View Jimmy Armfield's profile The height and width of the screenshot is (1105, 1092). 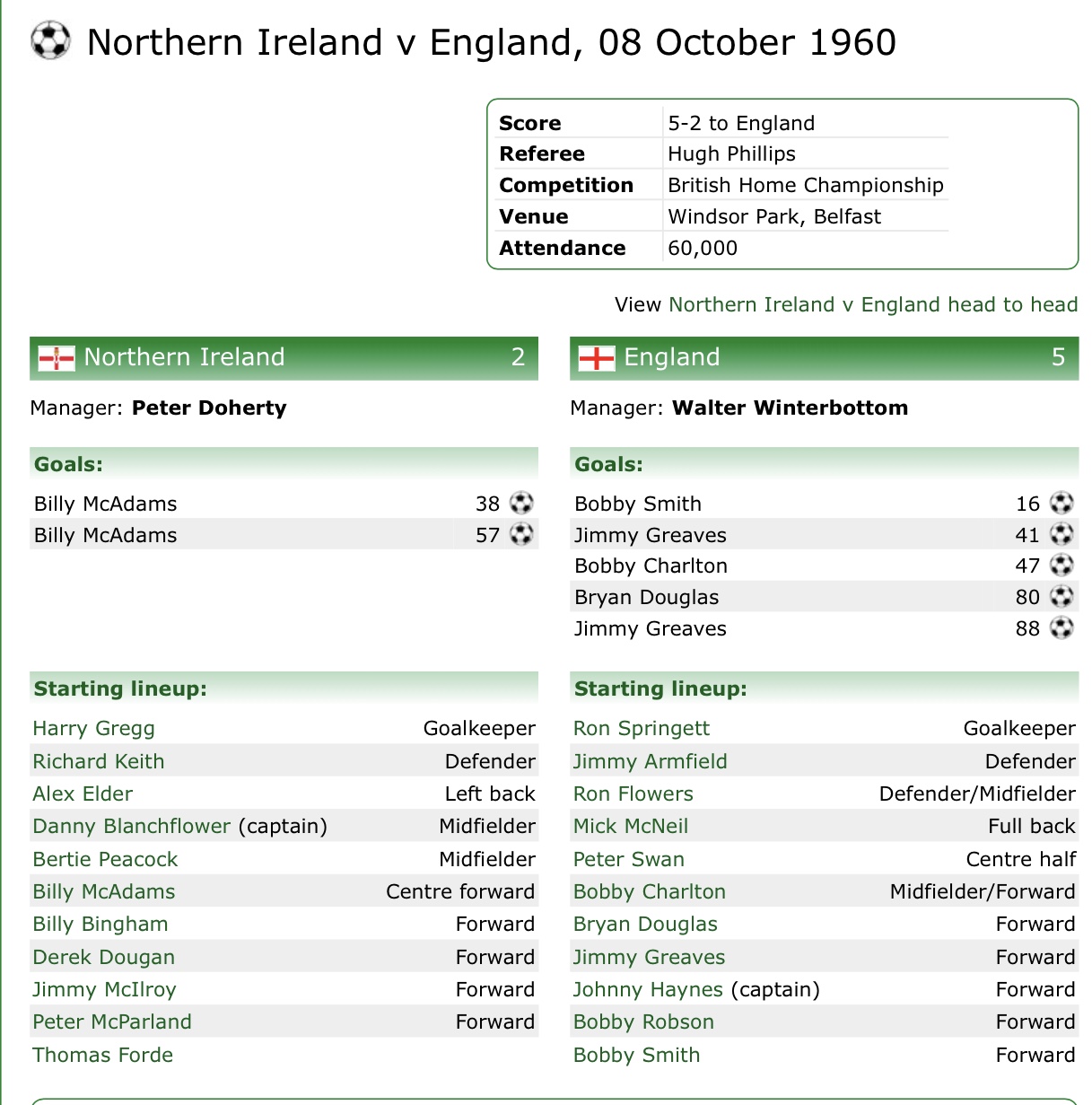650,761
